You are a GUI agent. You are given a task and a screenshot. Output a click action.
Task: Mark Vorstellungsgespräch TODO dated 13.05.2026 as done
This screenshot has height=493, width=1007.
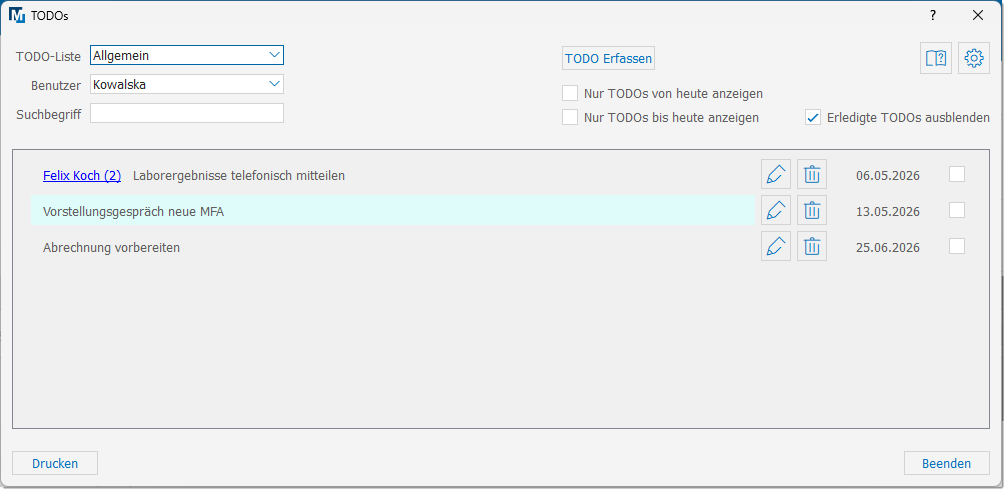957,210
